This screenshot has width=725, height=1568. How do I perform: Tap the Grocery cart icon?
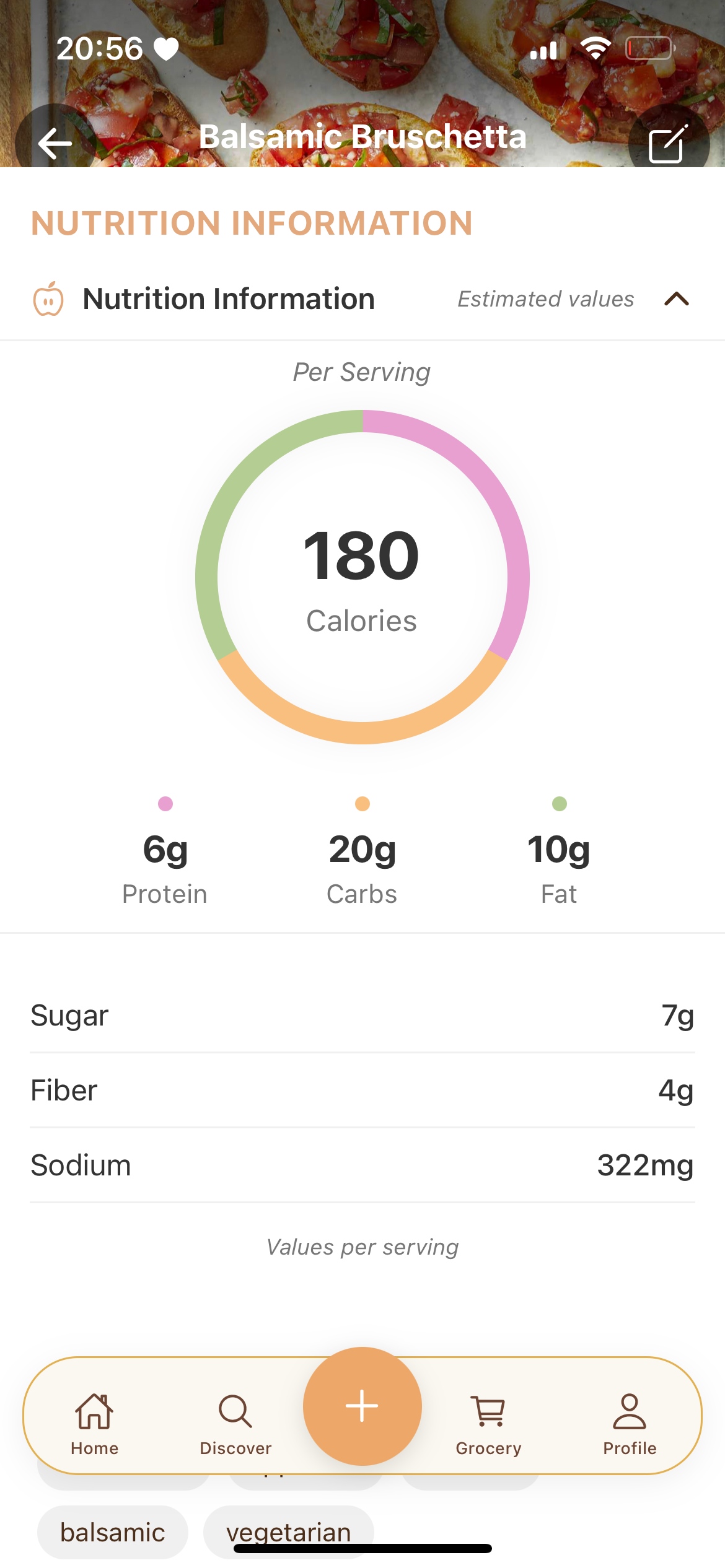point(488,1411)
